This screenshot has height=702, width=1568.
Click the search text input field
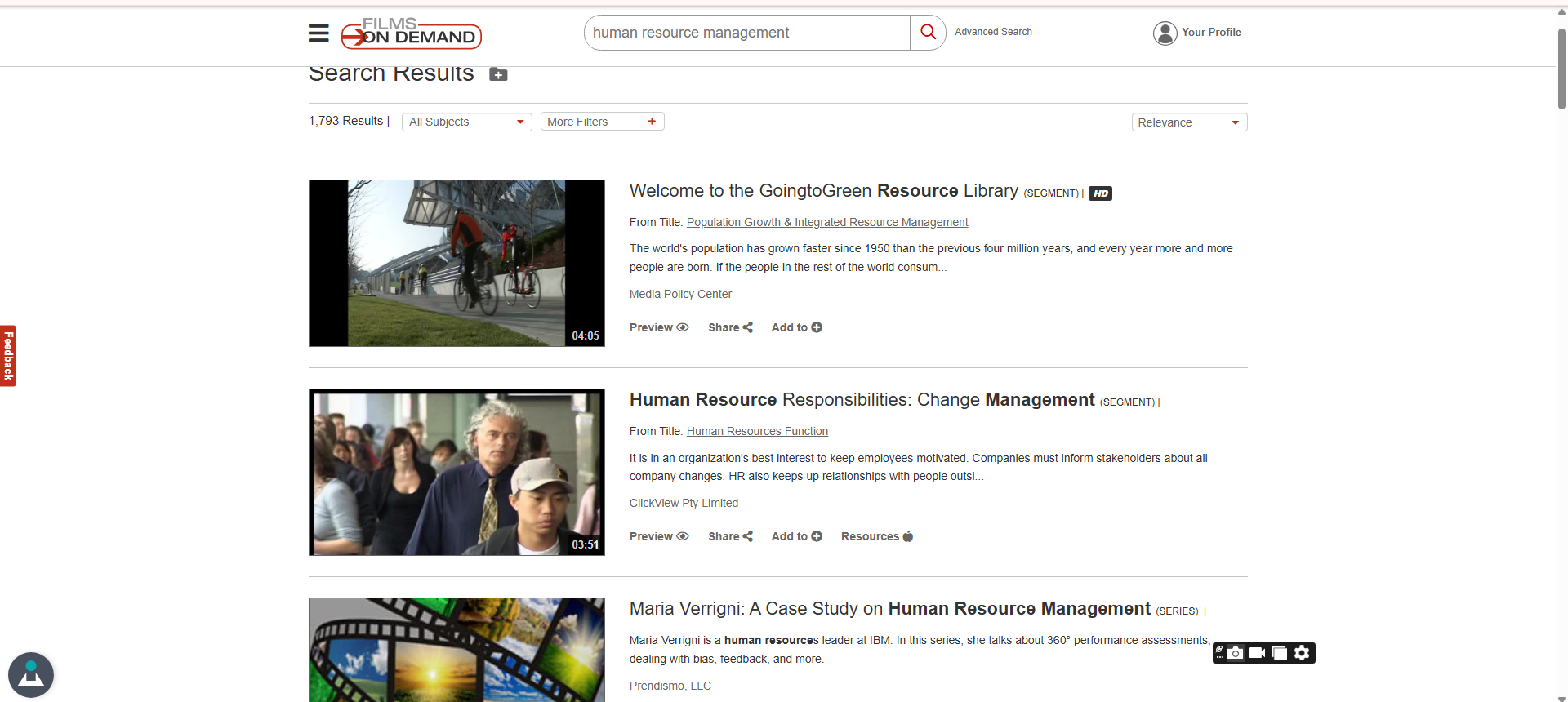tap(746, 33)
